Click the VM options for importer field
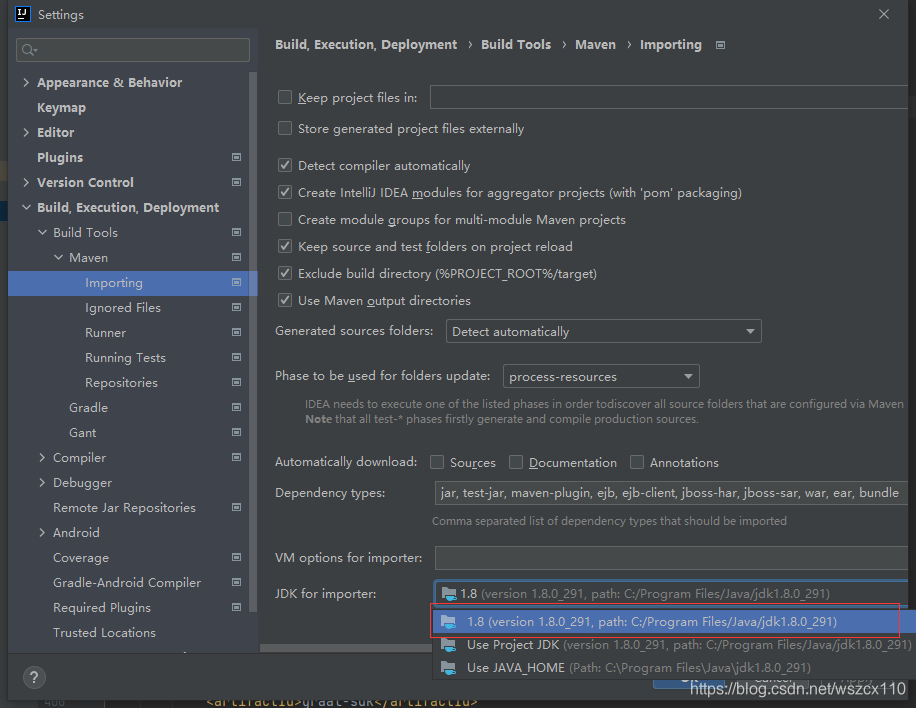The height and width of the screenshot is (708, 916). click(671, 558)
